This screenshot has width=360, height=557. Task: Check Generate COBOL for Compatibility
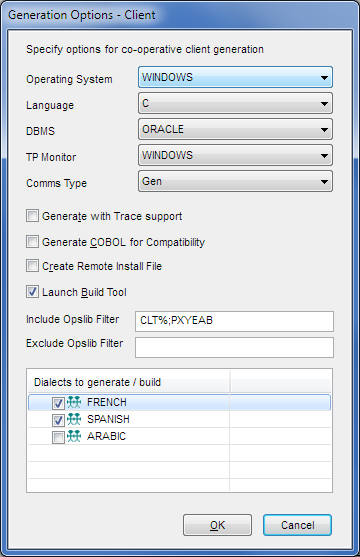tap(32, 242)
